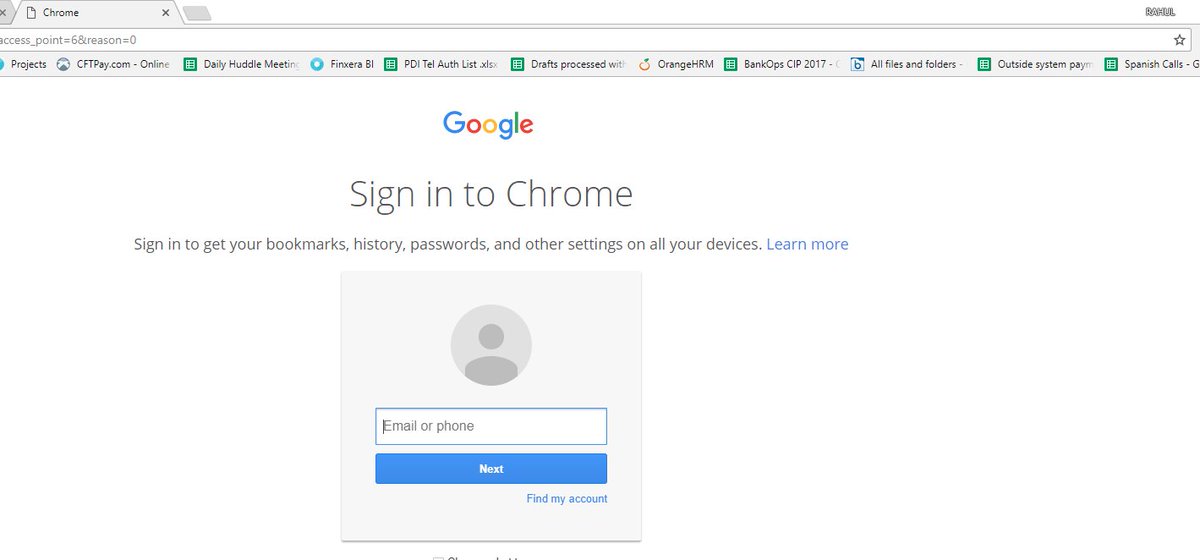The height and width of the screenshot is (560, 1200).
Task: Open the Finxera BI bookmark
Action: 342,64
